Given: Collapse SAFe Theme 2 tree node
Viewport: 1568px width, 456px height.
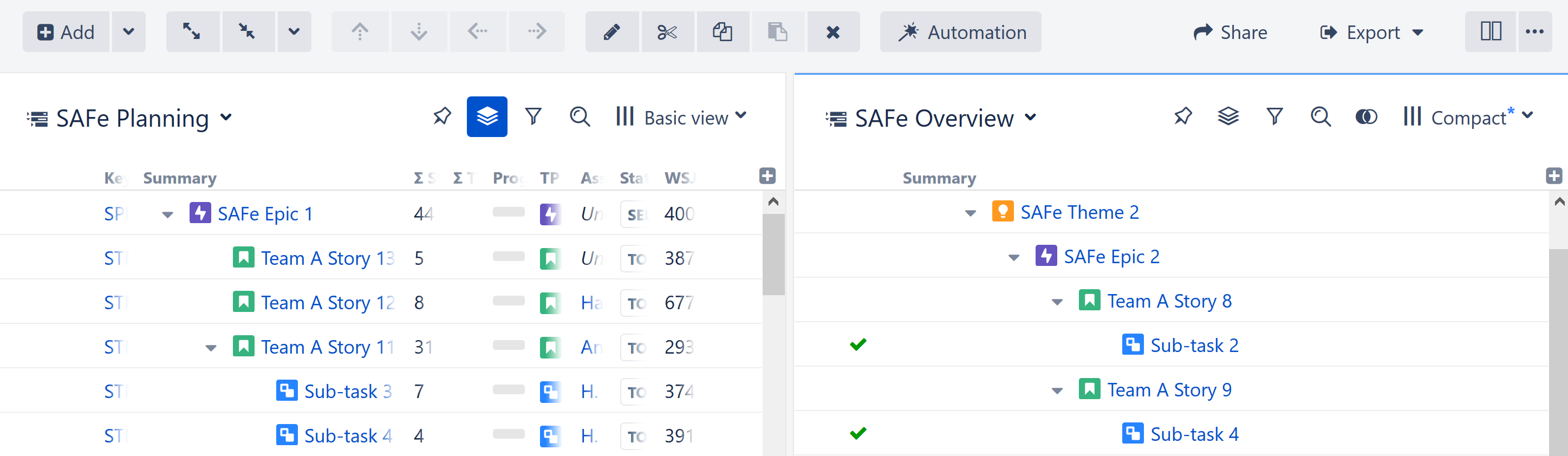Looking at the screenshot, I should tap(970, 213).
